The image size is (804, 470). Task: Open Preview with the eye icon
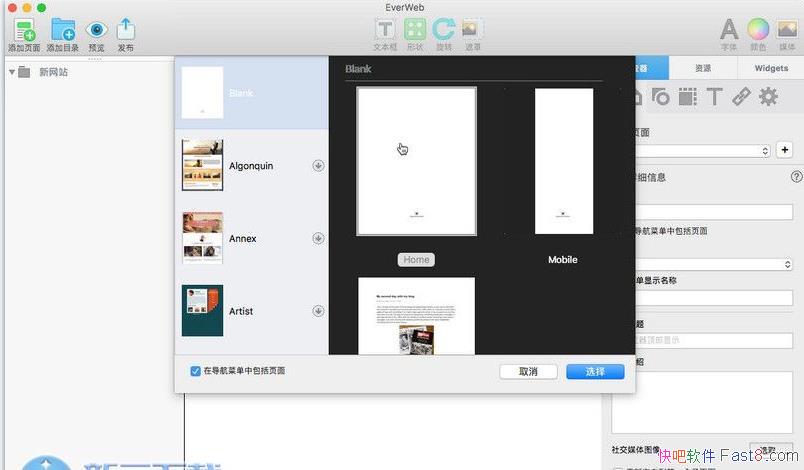coord(96,30)
